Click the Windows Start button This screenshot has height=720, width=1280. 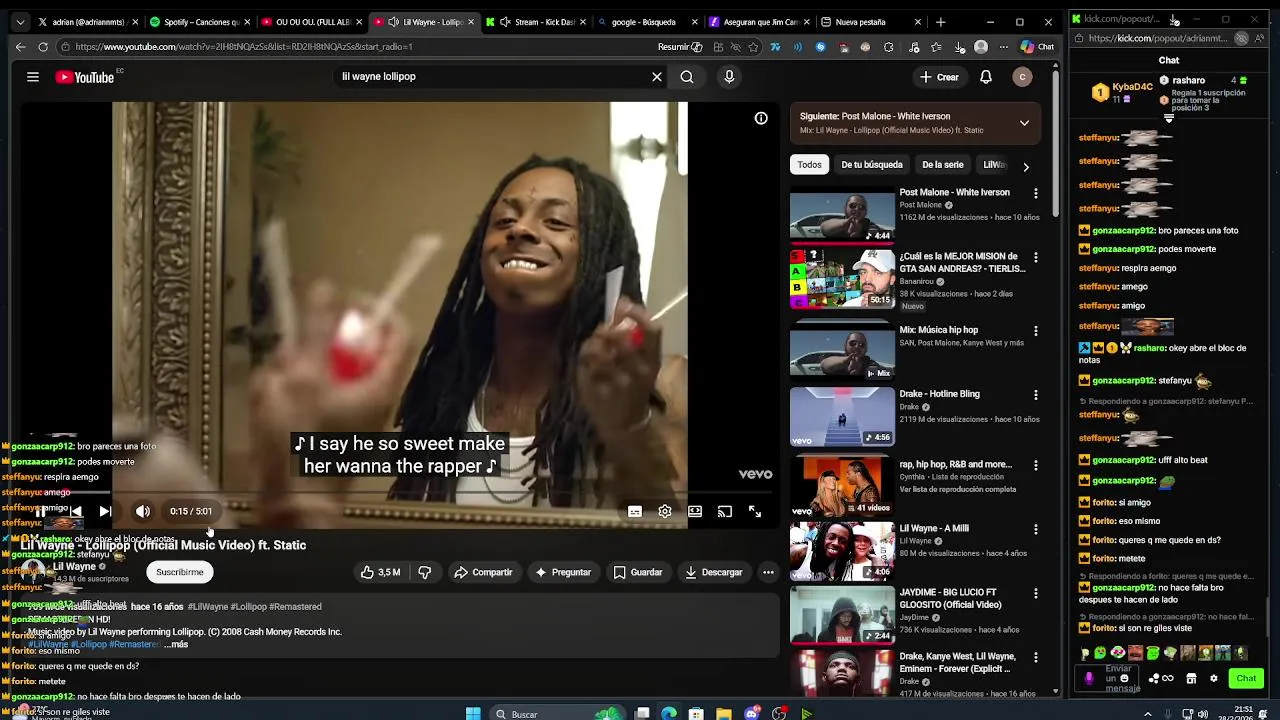pos(473,714)
